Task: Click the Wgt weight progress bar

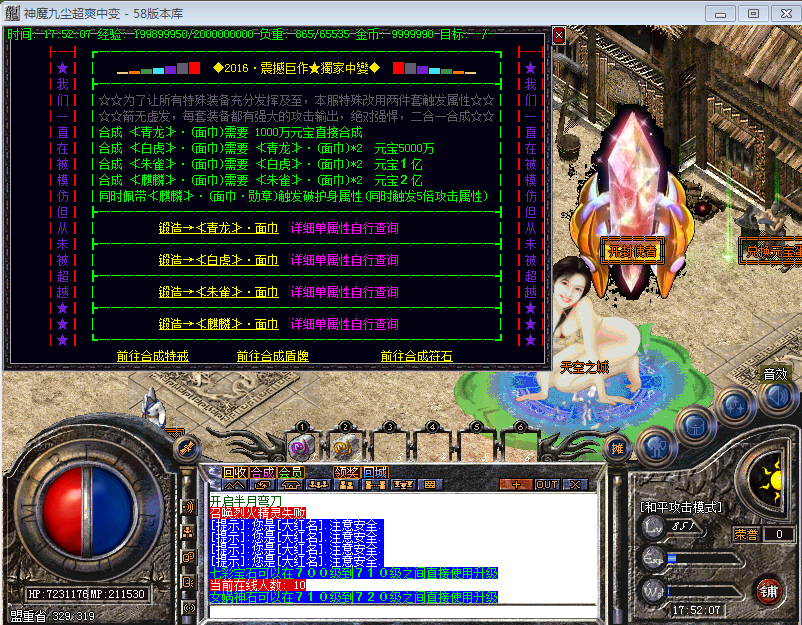Action: [703, 592]
